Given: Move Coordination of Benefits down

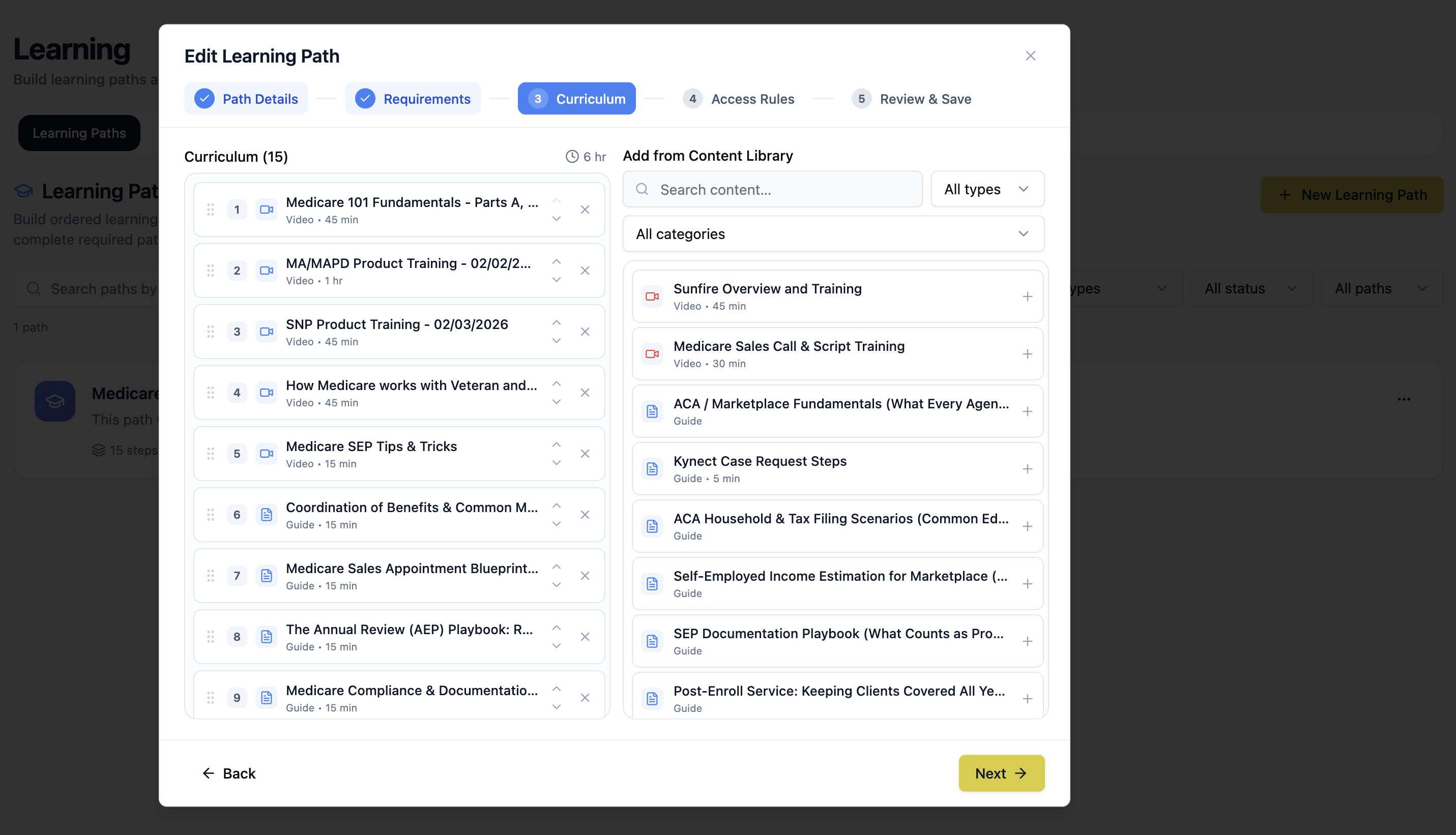Looking at the screenshot, I should 556,524.
